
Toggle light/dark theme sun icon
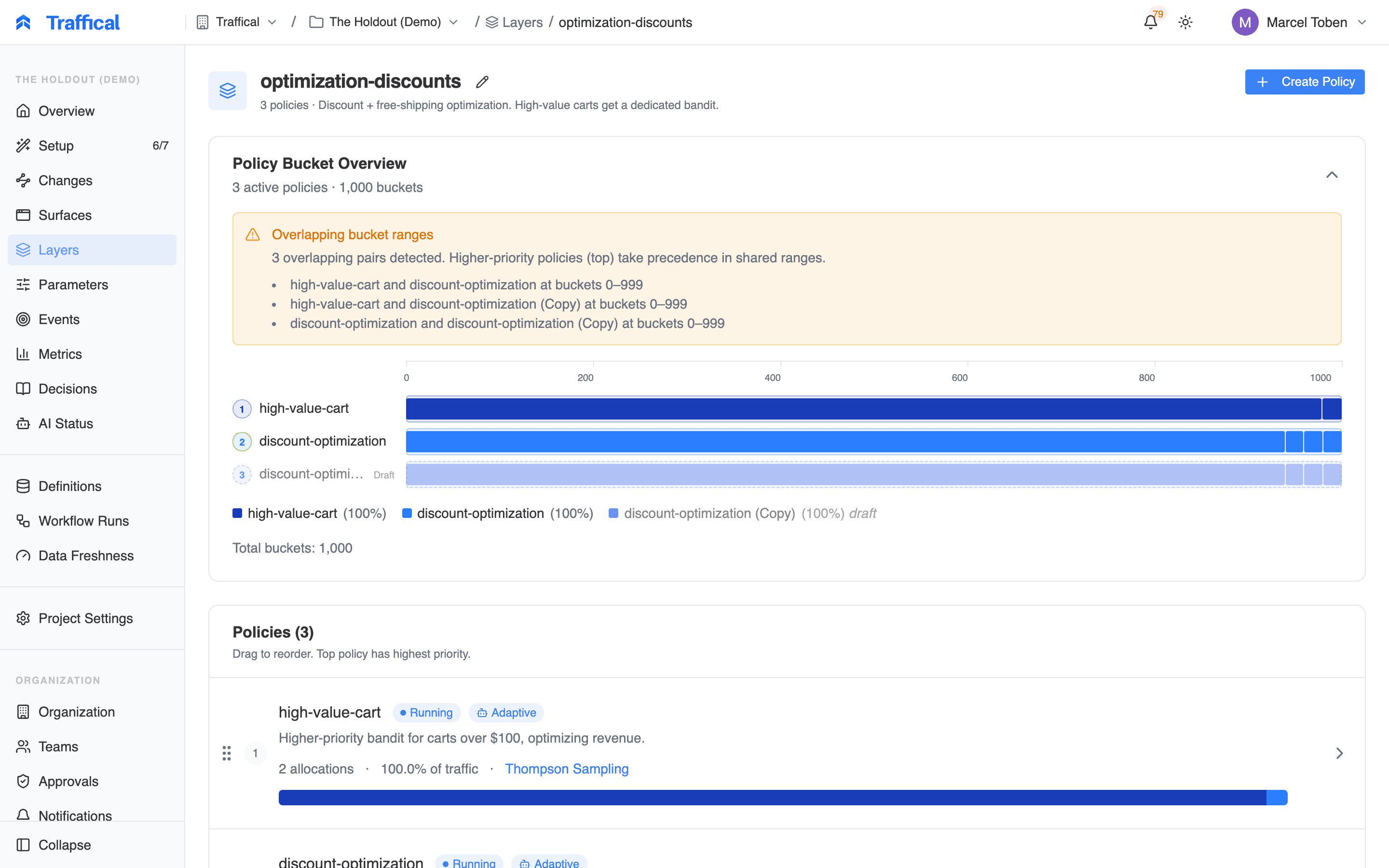1185,22
